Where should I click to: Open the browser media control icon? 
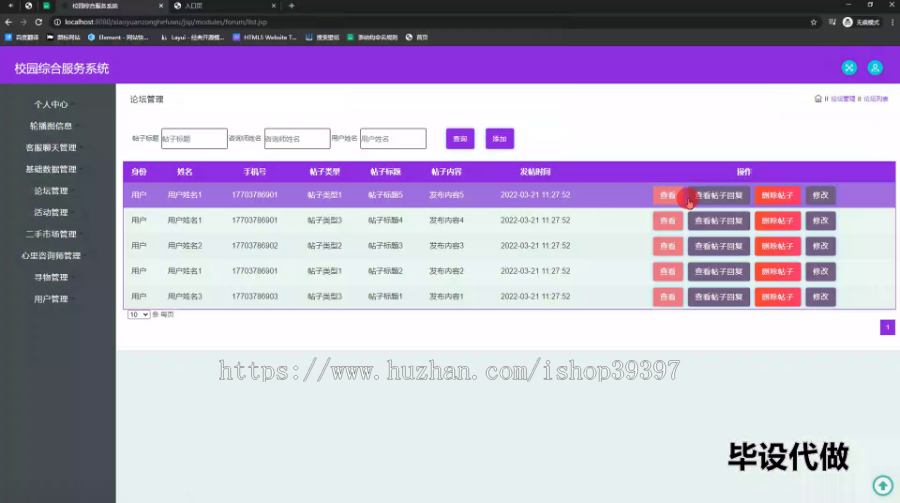(x=832, y=22)
